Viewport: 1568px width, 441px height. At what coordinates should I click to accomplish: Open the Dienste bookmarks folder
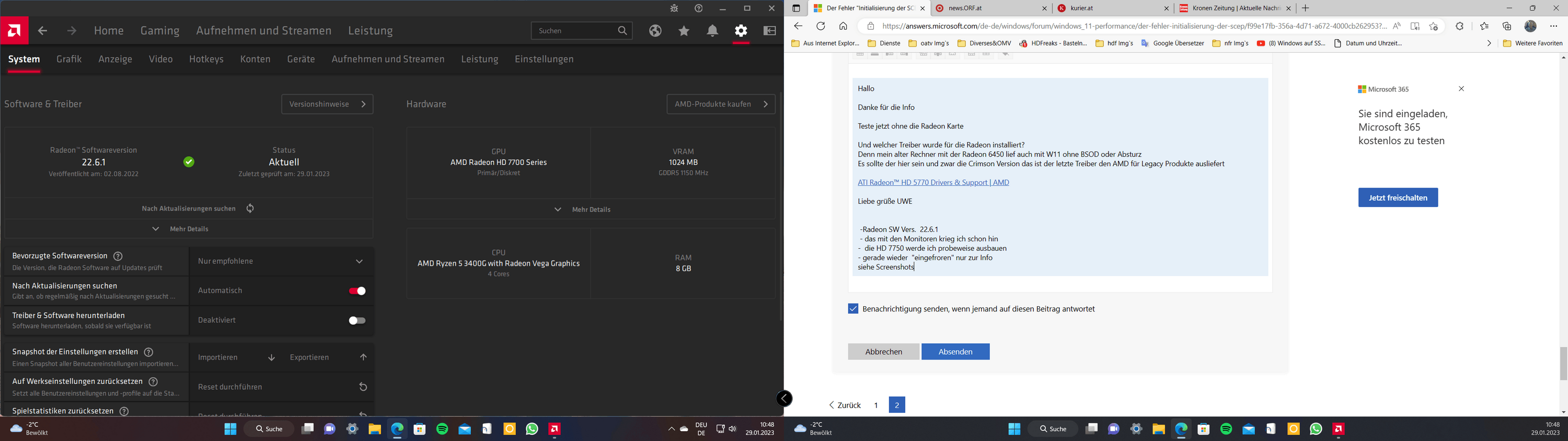(884, 43)
